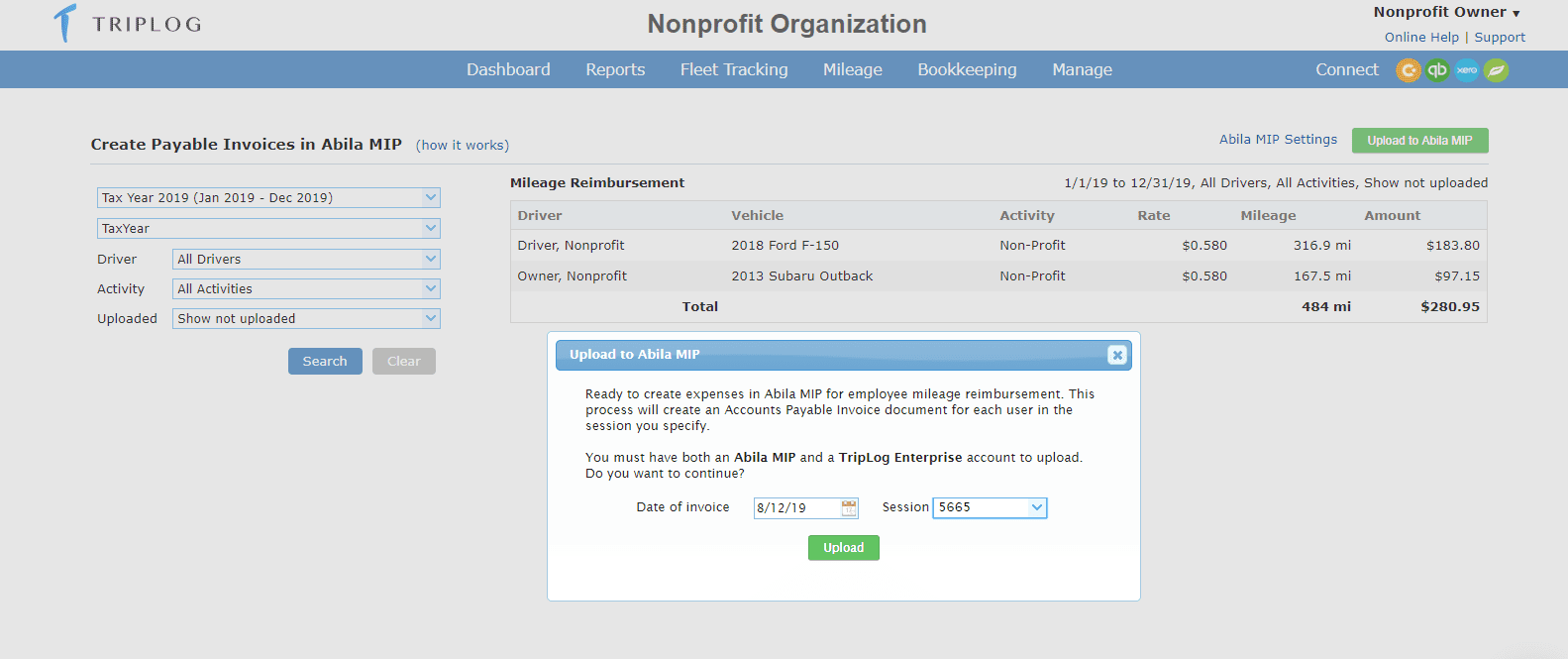Click the Activity column header
The width and height of the screenshot is (1568, 659).
[1027, 215]
